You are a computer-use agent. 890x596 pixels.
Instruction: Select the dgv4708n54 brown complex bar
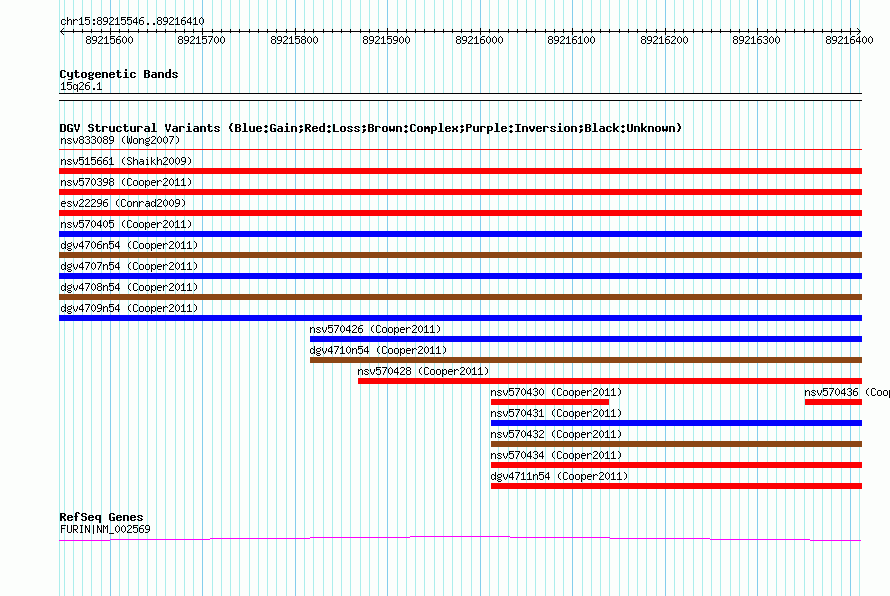pyautogui.click(x=460, y=297)
